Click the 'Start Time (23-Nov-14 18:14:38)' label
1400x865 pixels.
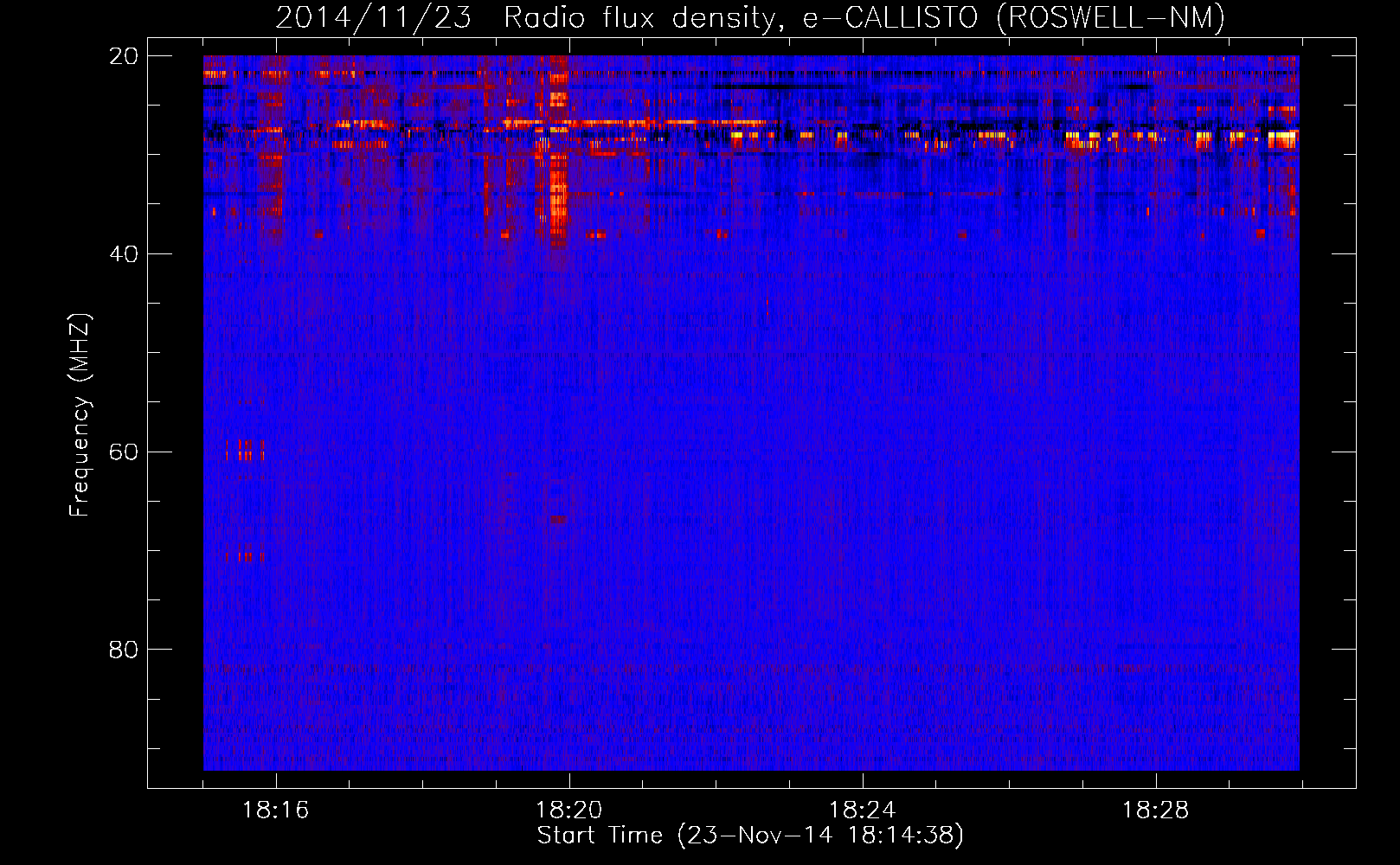[x=750, y=836]
